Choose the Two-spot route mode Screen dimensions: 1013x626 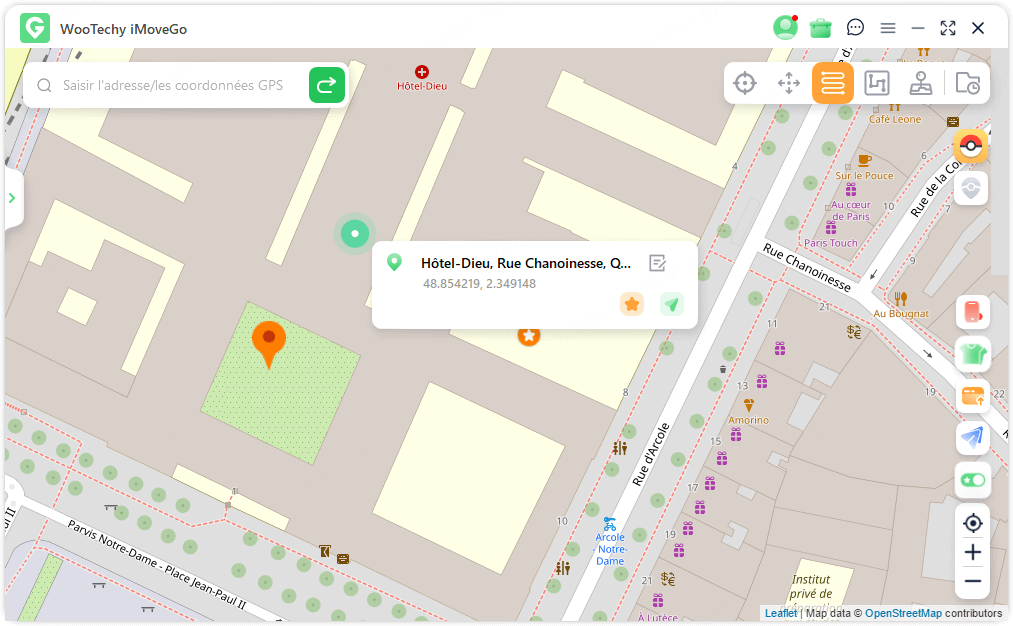coord(833,84)
